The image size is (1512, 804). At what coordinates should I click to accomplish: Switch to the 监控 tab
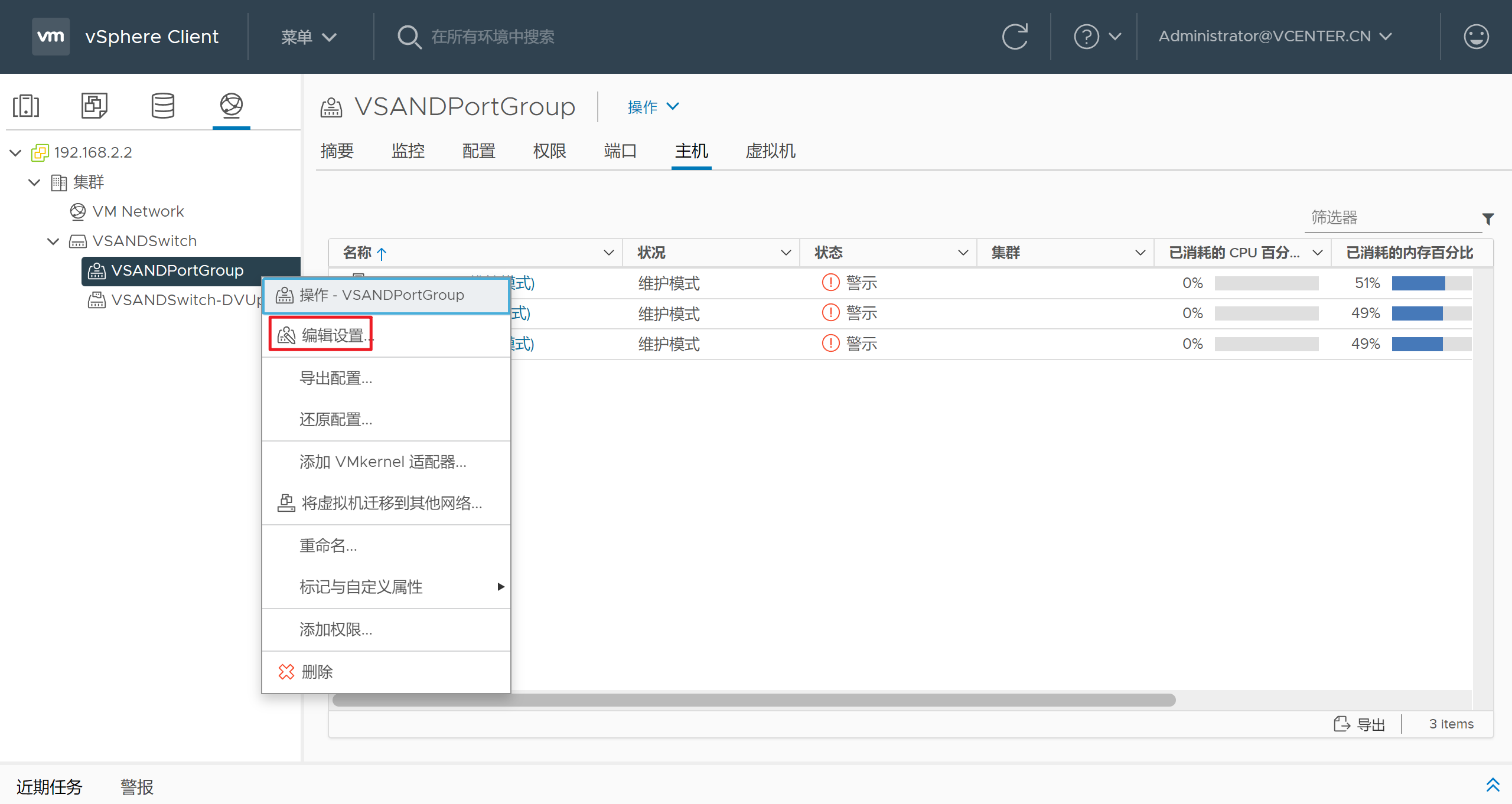click(408, 151)
